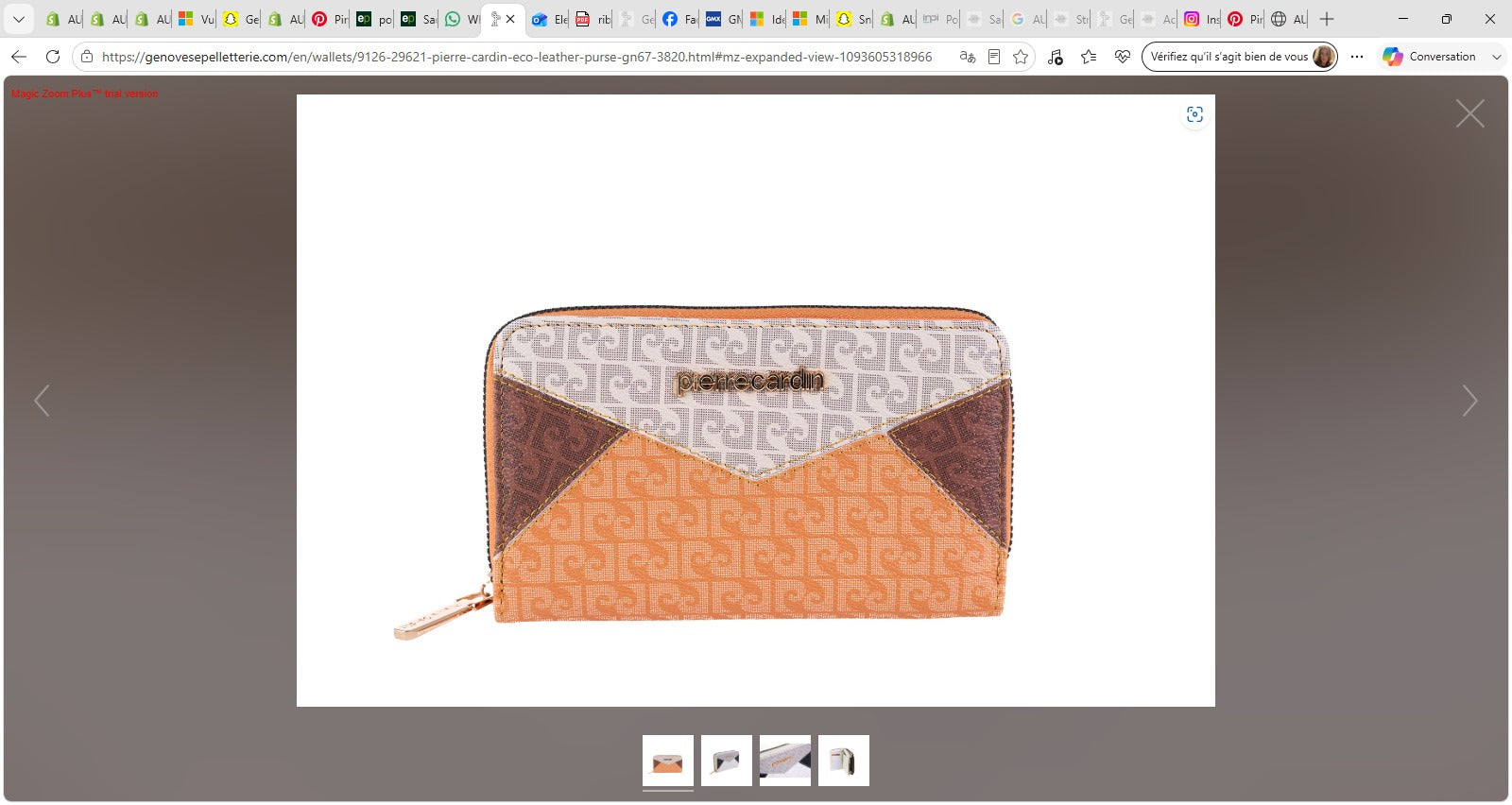The height and width of the screenshot is (805, 1512).
Task: Open the browser settings ellipsis menu
Action: (1357, 57)
